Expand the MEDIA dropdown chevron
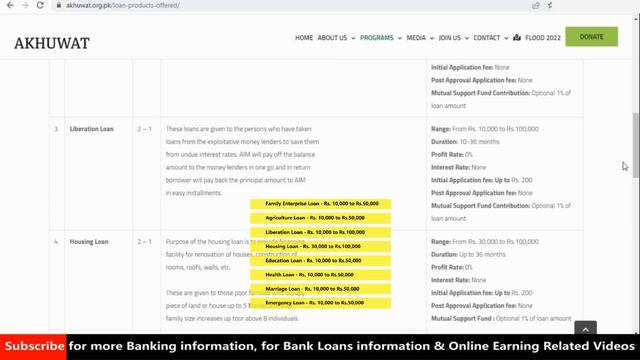The width and height of the screenshot is (640, 360). click(432, 38)
